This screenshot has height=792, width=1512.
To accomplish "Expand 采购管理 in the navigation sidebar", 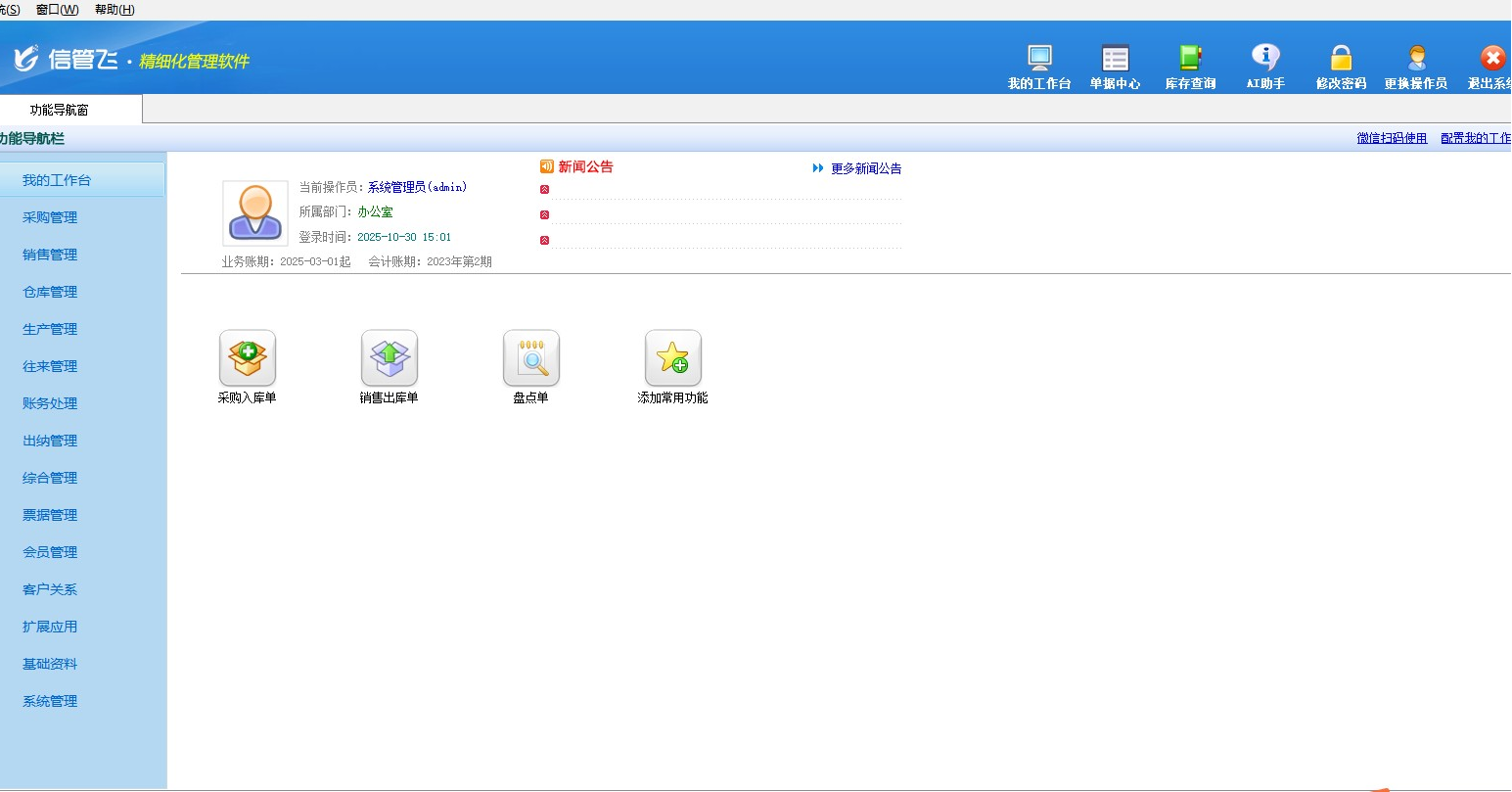I will click(x=50, y=217).
